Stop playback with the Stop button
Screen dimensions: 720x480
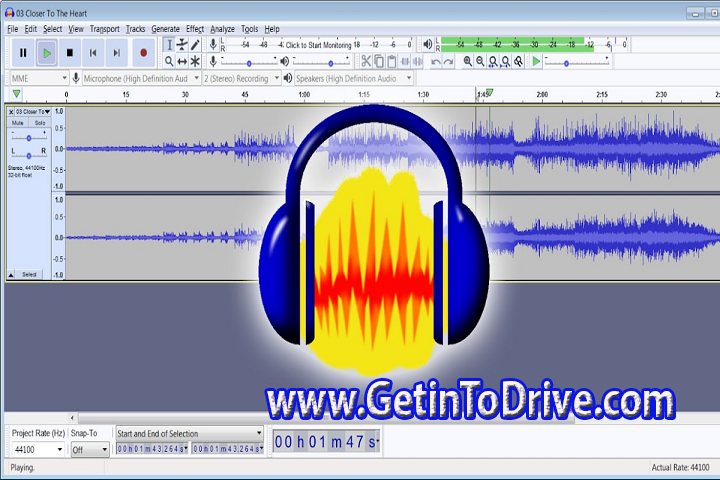click(x=70, y=53)
